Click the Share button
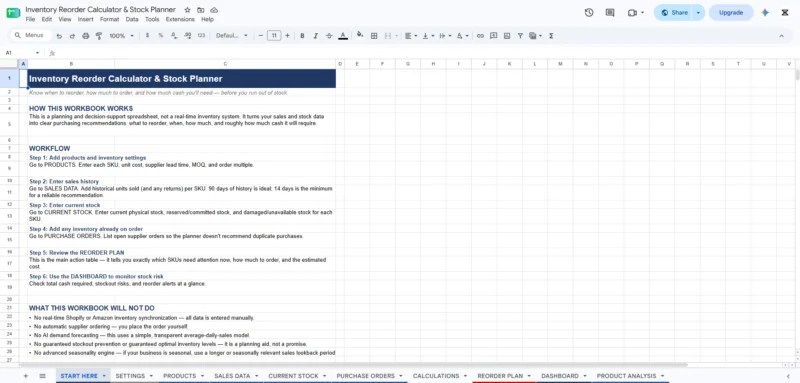The image size is (800, 383). (673, 13)
